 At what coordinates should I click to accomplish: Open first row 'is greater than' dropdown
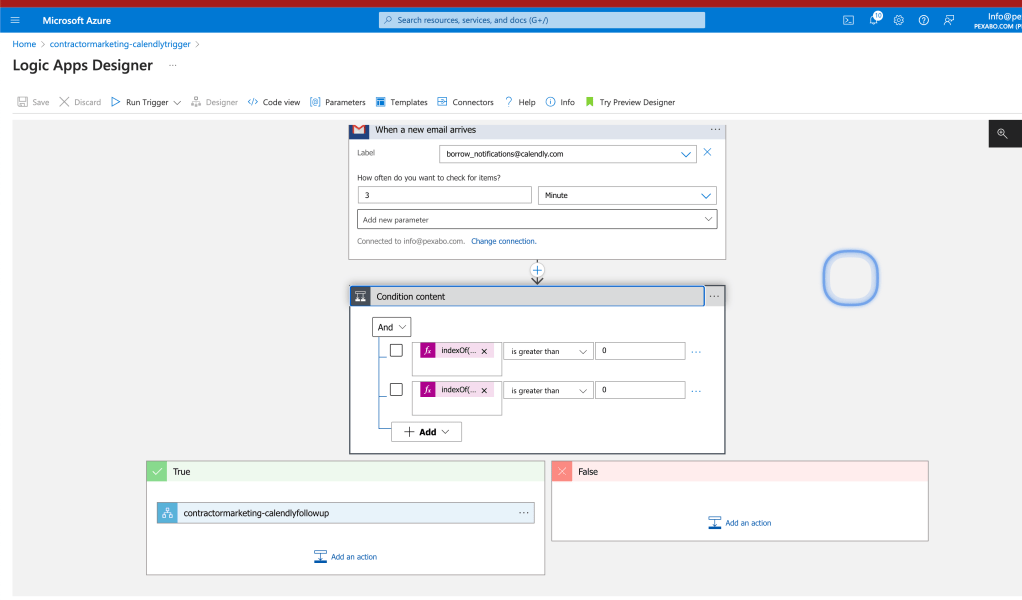coord(548,351)
